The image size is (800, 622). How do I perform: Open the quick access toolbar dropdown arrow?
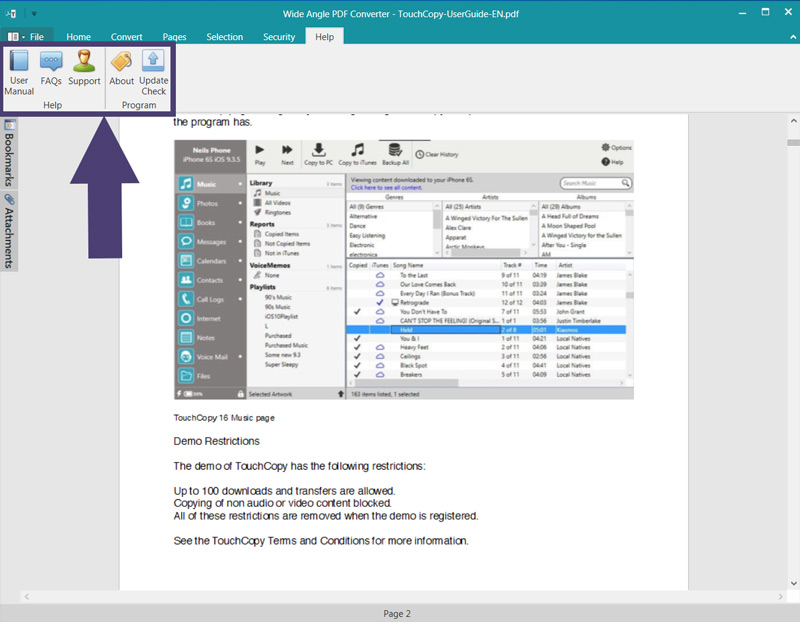[34, 14]
